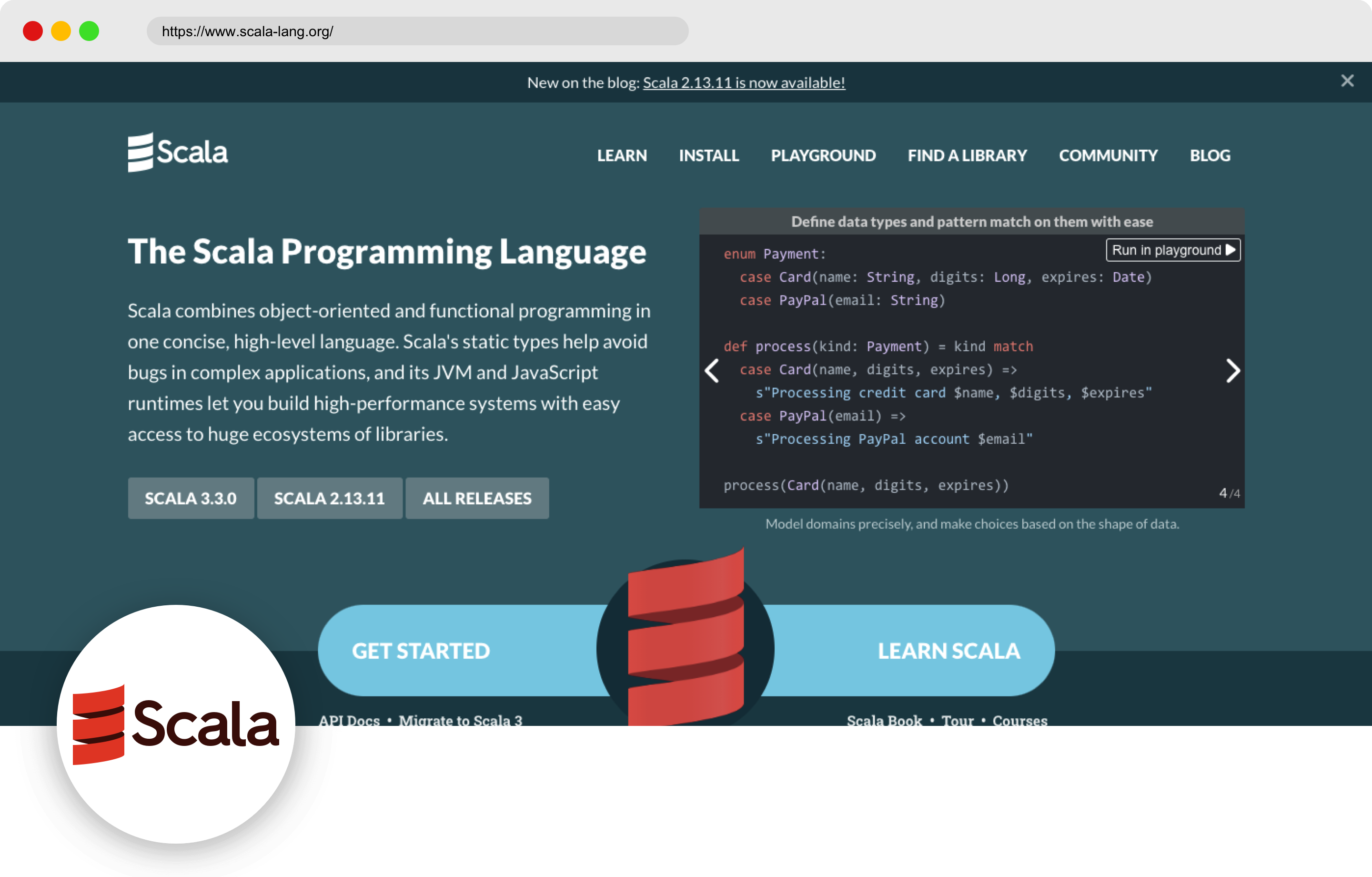Viewport: 1372px width, 877px height.
Task: Open the PLAYGROUND menu item
Action: [x=823, y=156]
